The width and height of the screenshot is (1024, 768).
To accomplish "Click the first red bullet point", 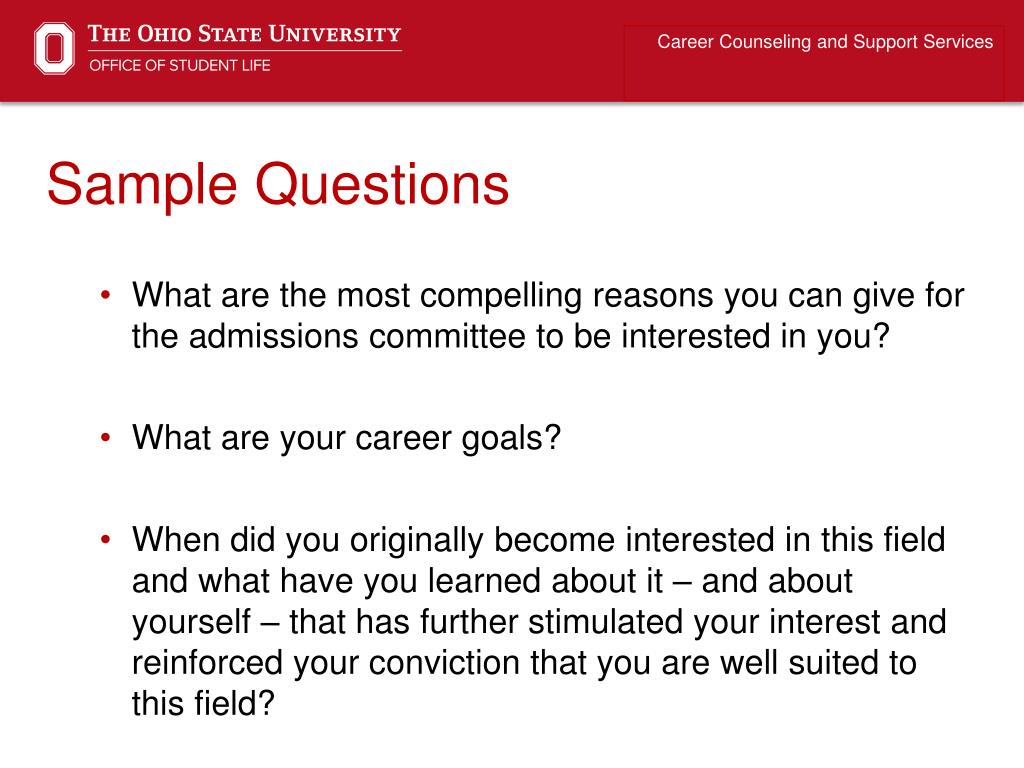I will click(x=106, y=295).
